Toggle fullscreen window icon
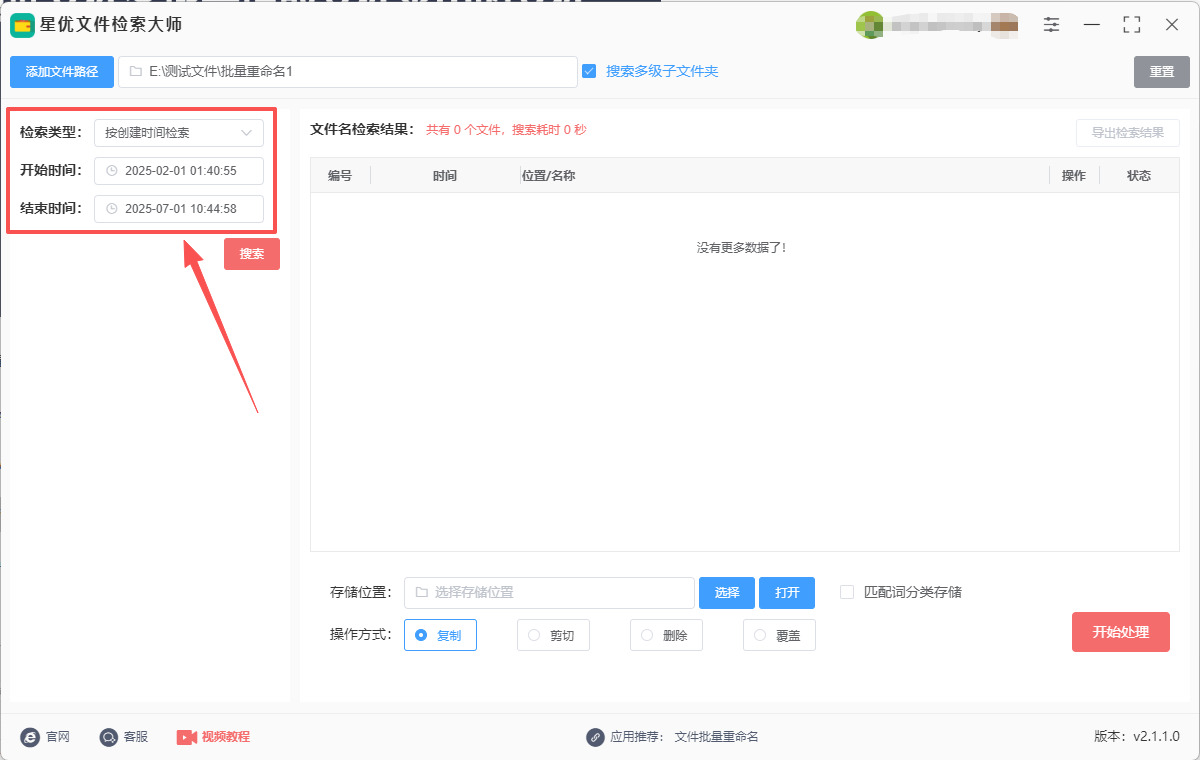Image resolution: width=1200 pixels, height=760 pixels. point(1132,25)
